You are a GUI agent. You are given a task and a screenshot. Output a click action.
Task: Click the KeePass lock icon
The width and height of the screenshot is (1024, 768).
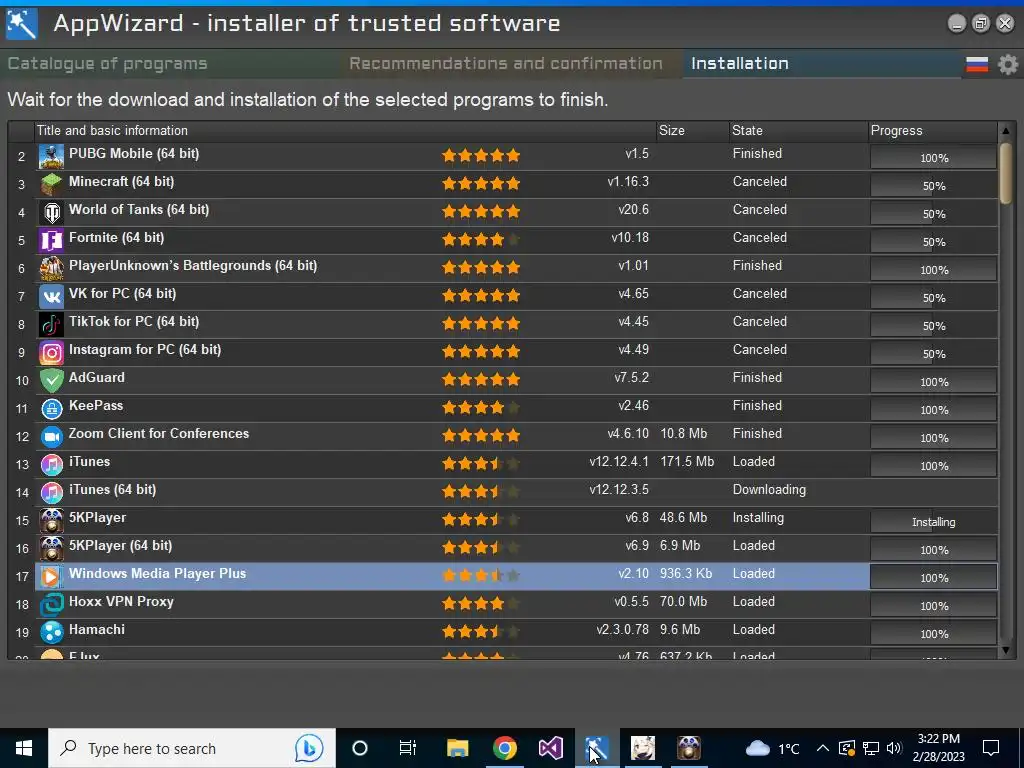52,409
